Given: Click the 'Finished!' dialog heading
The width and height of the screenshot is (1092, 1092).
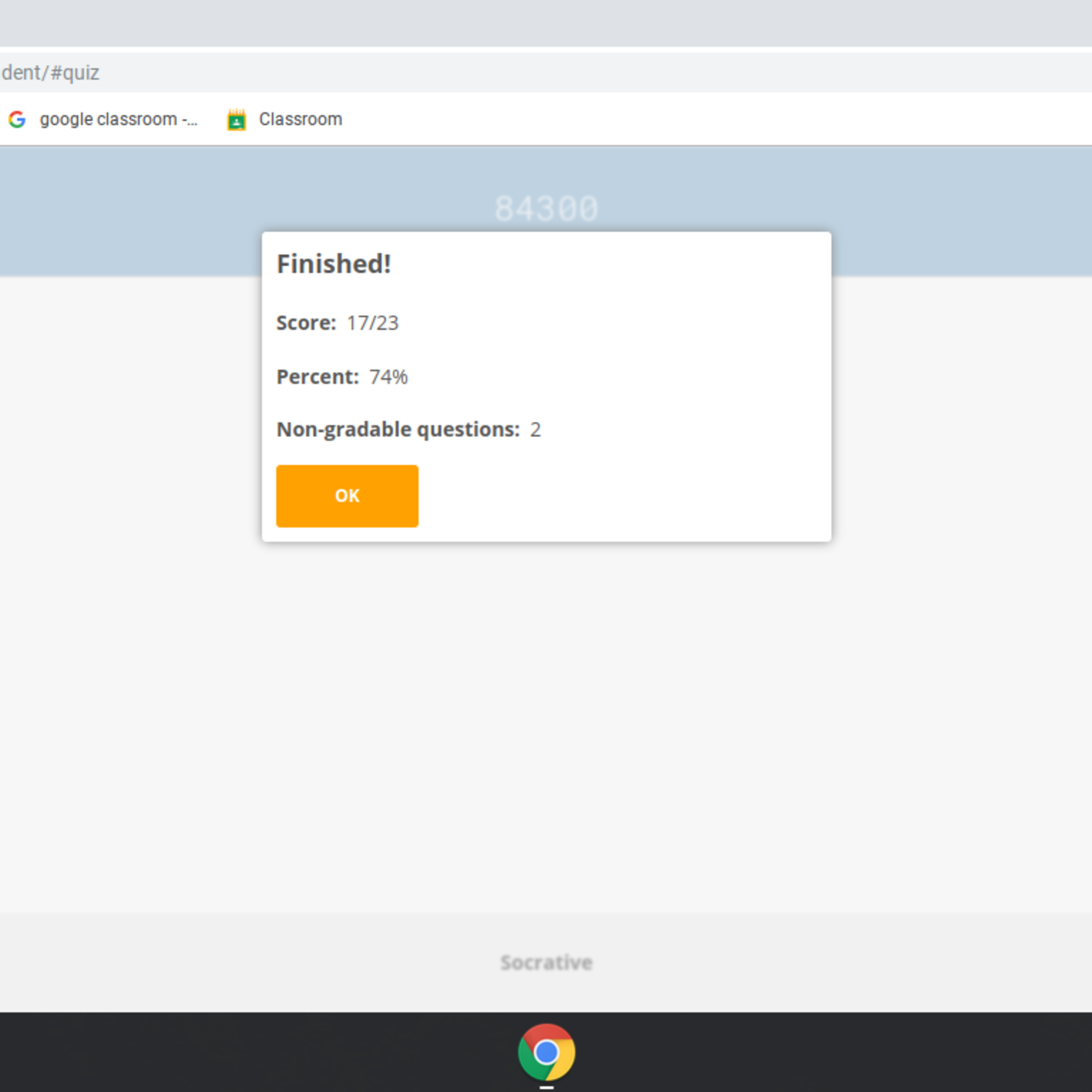Looking at the screenshot, I should click(x=333, y=264).
